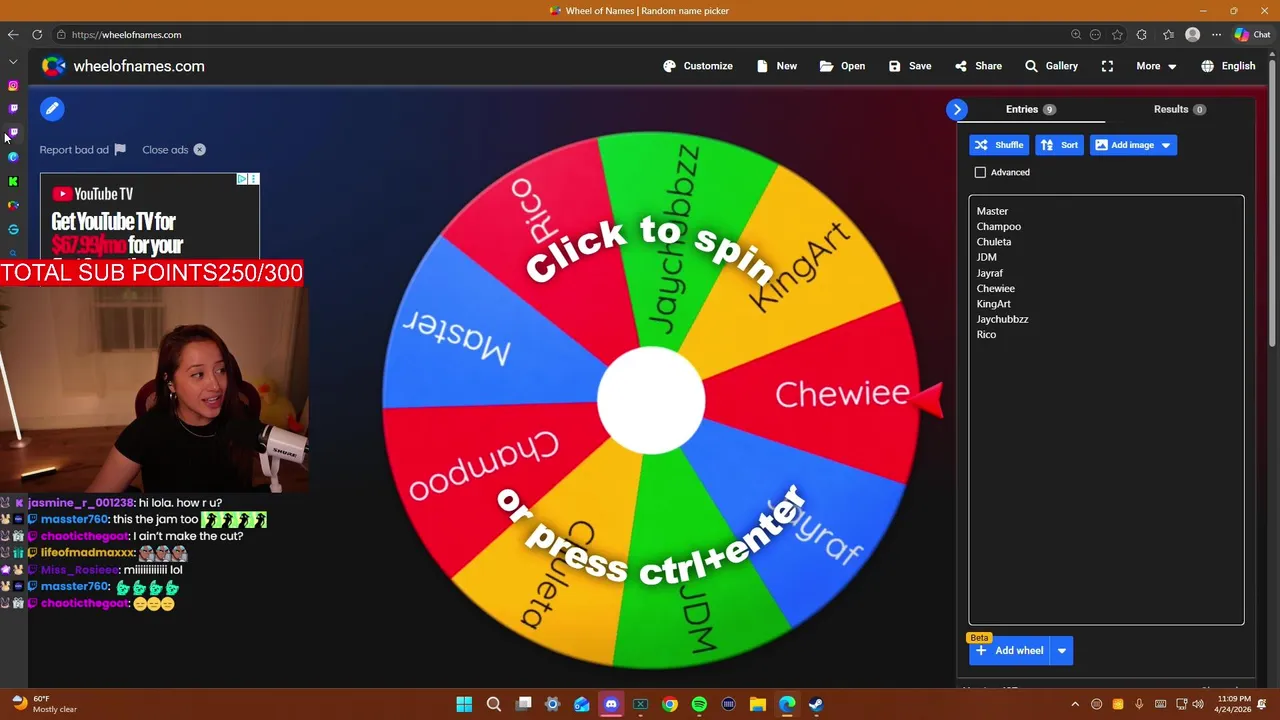Screen dimensions: 1280x720
Task: Create a New wheel
Action: pyautogui.click(x=777, y=66)
